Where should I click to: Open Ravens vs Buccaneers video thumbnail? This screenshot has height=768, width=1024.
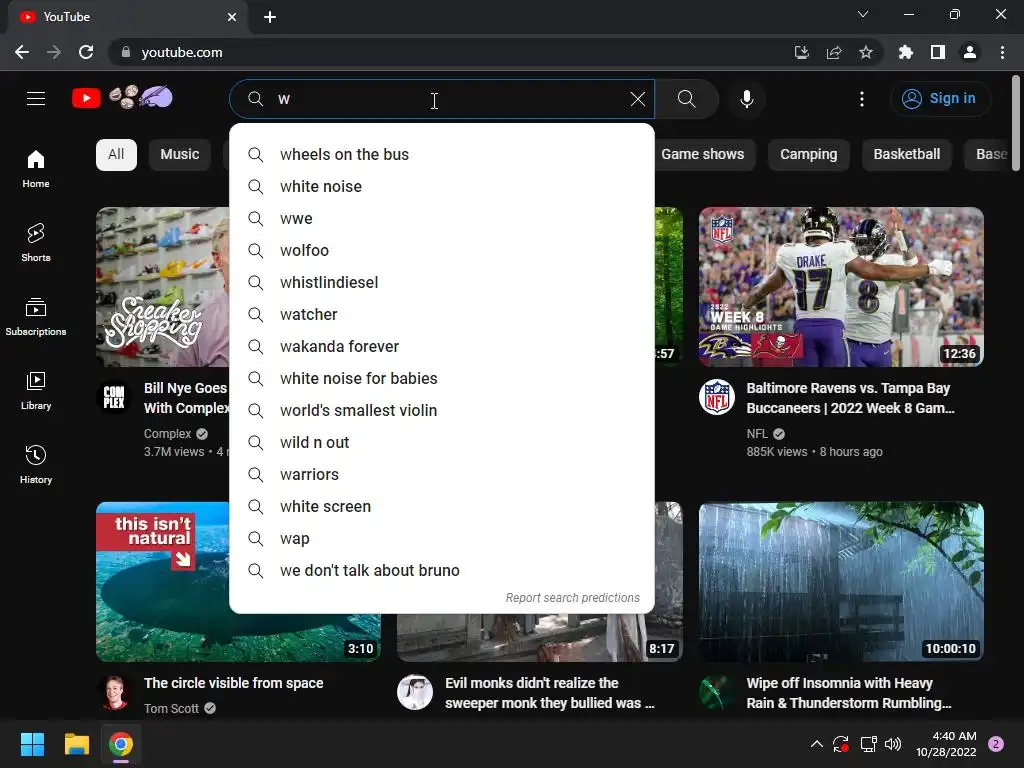point(841,287)
